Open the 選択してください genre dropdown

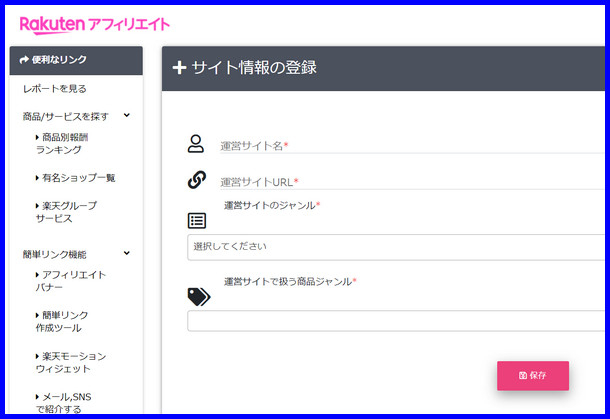396,247
